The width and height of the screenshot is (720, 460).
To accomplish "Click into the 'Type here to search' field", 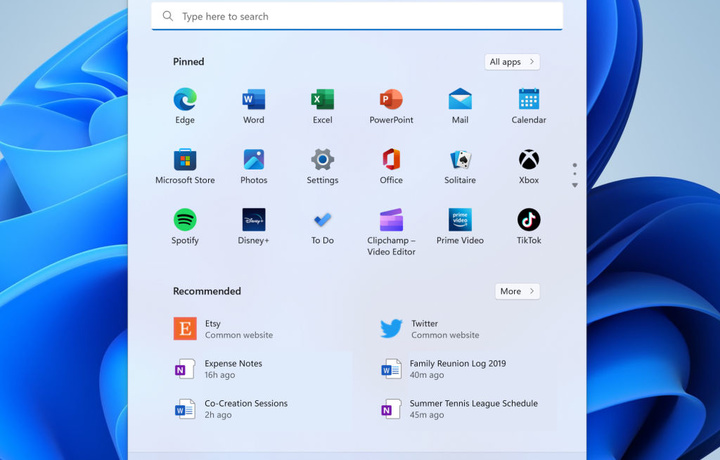I will (x=357, y=17).
